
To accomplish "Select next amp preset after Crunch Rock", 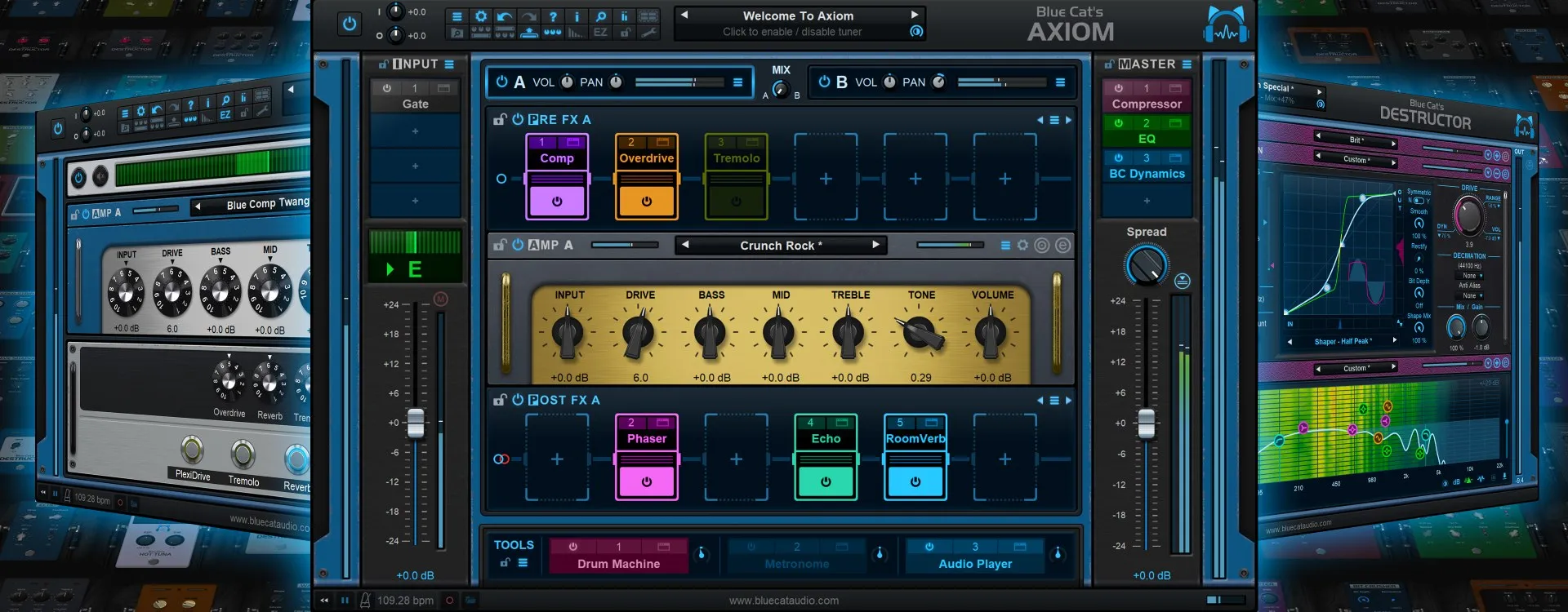I will click(x=876, y=245).
